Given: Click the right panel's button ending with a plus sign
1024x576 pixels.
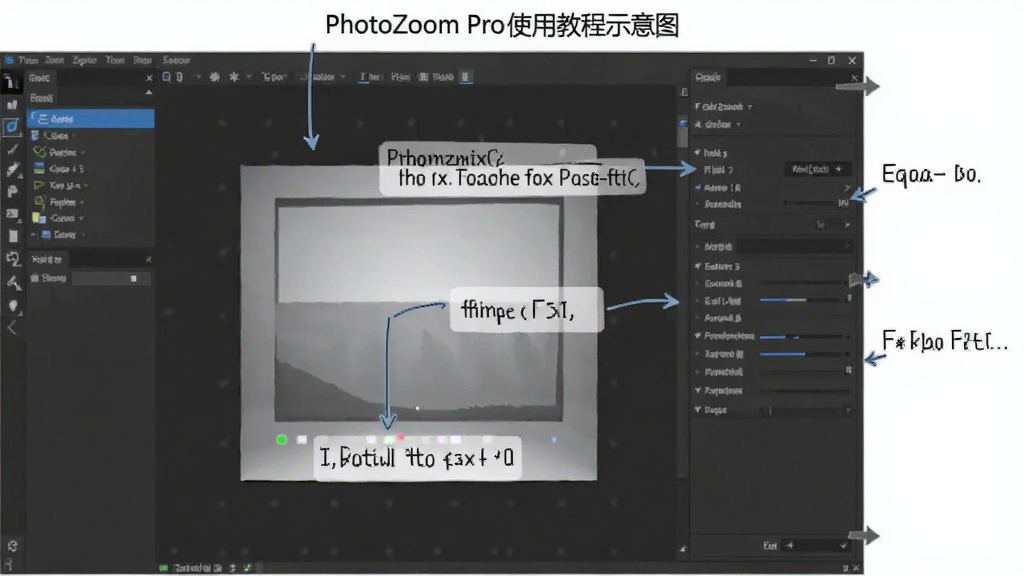Looking at the screenshot, I should click(818, 169).
